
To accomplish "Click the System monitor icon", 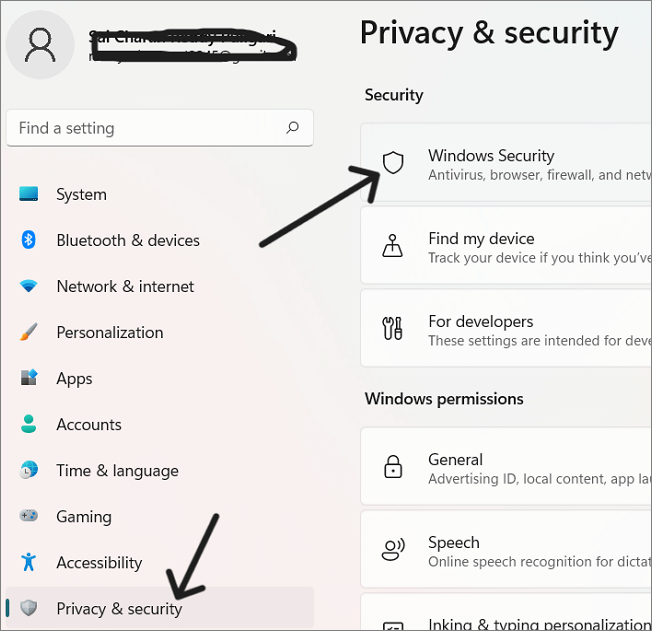I will tap(29, 194).
